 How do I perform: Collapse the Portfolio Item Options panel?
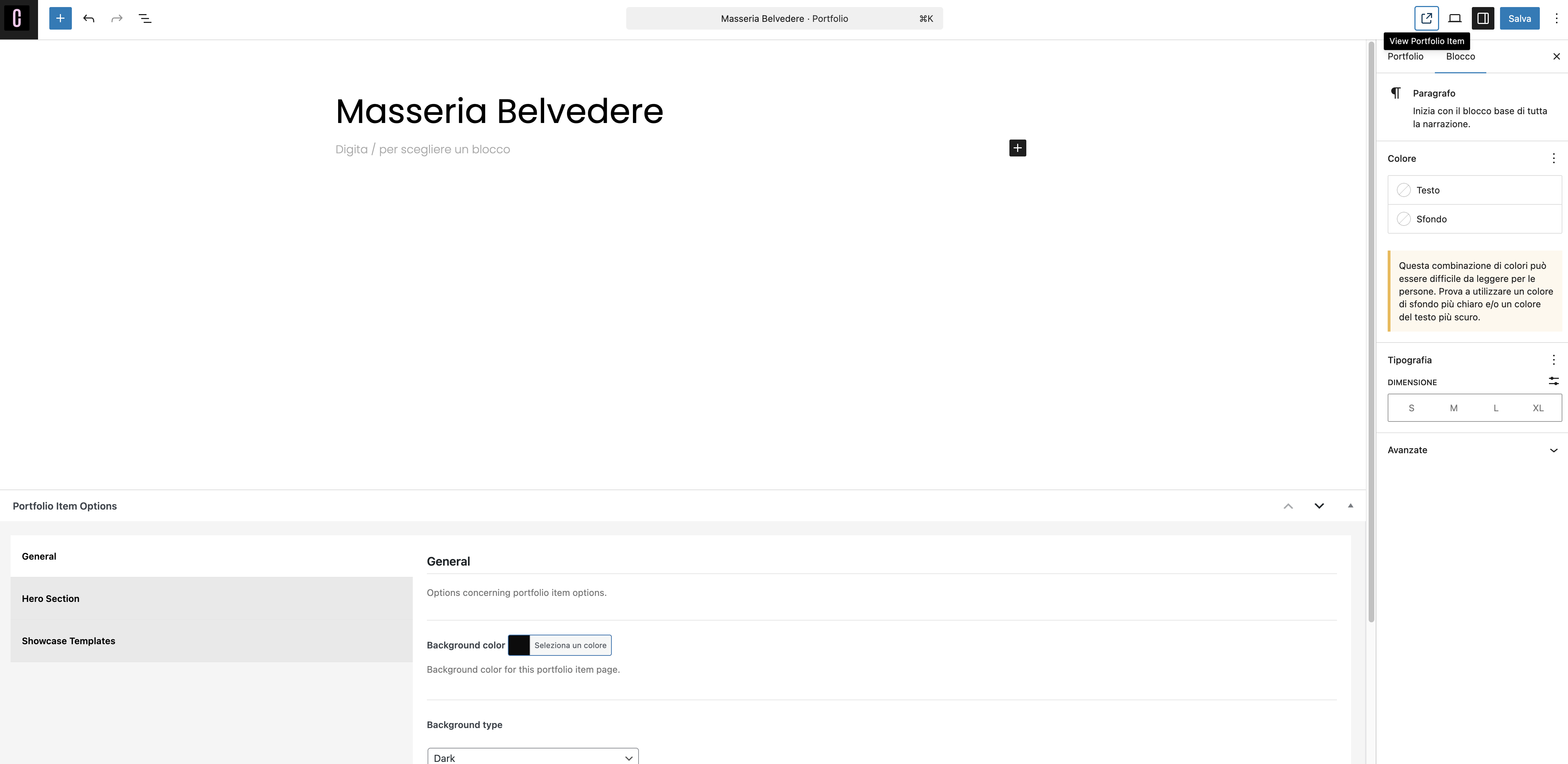click(x=1350, y=506)
